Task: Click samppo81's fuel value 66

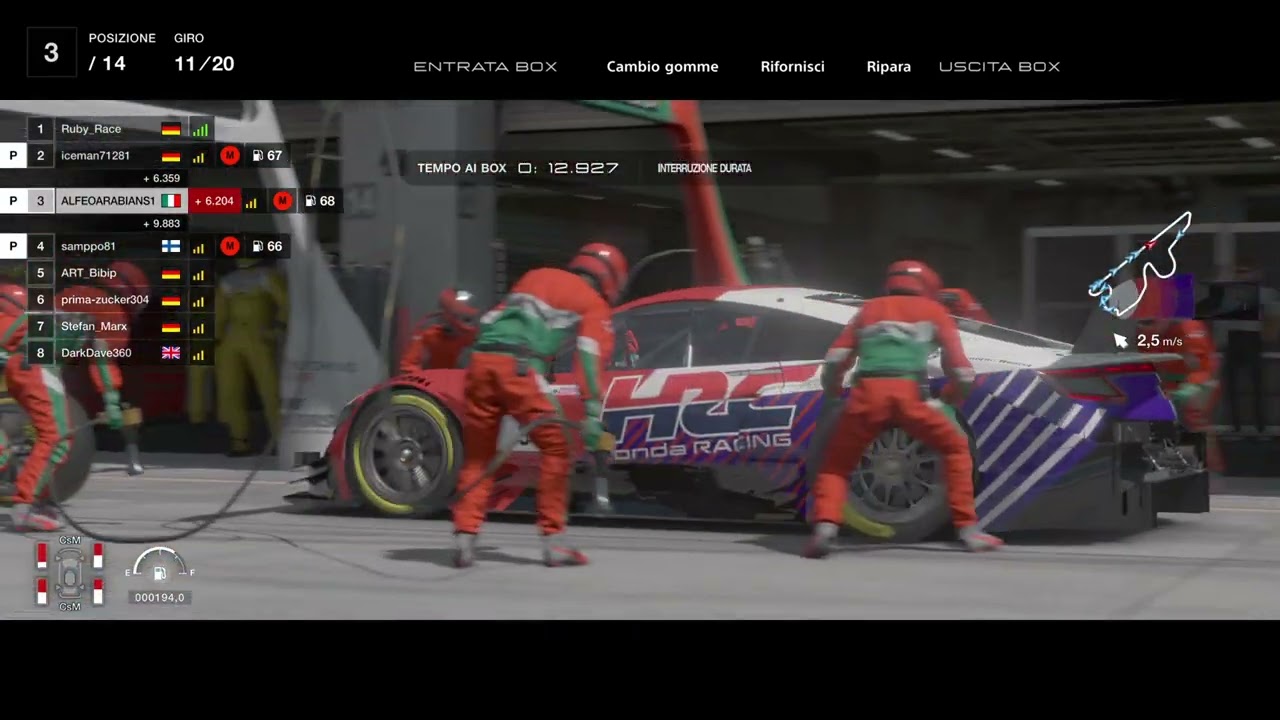Action: click(274, 246)
